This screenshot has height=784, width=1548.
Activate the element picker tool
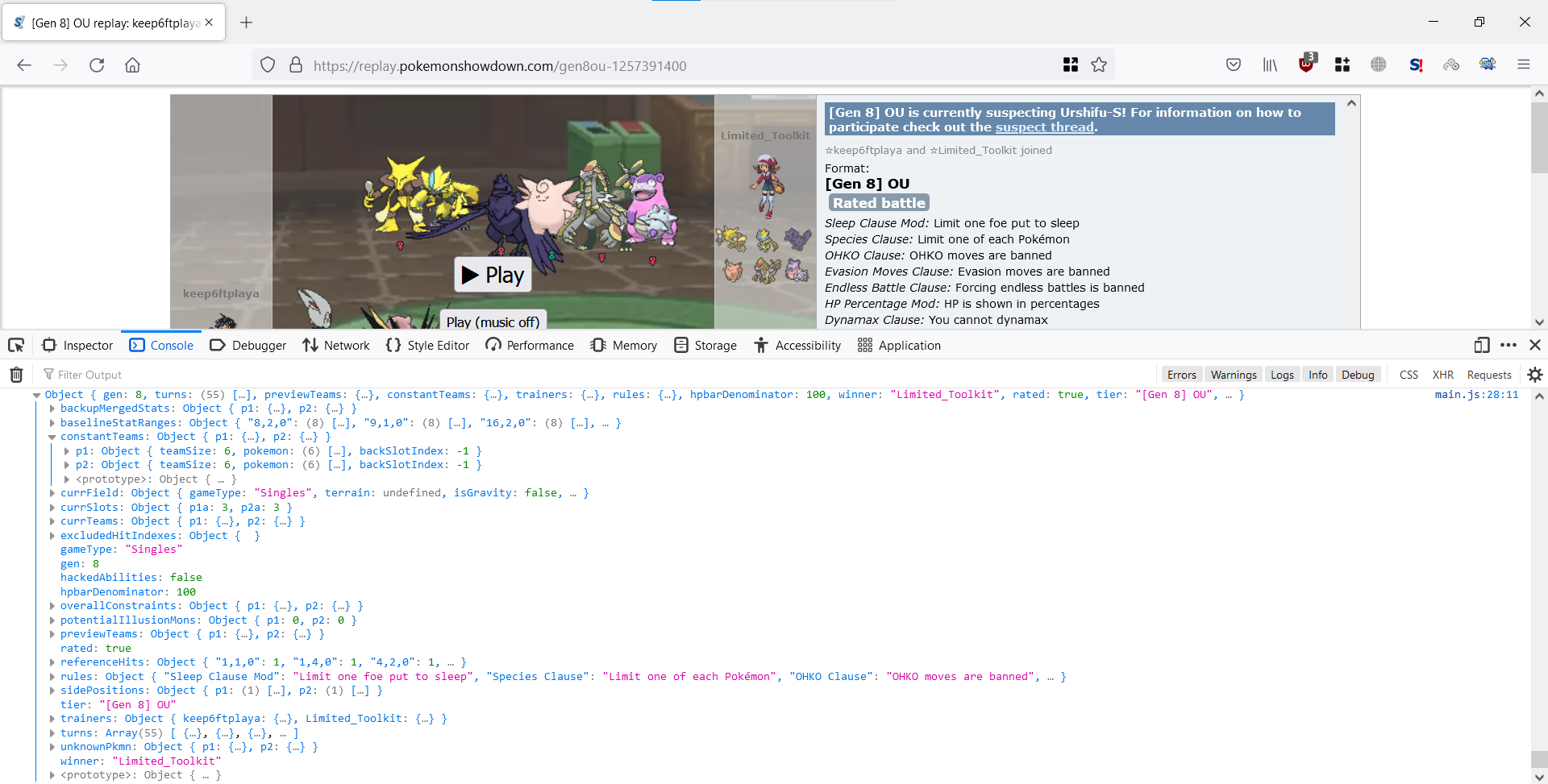(x=16, y=346)
